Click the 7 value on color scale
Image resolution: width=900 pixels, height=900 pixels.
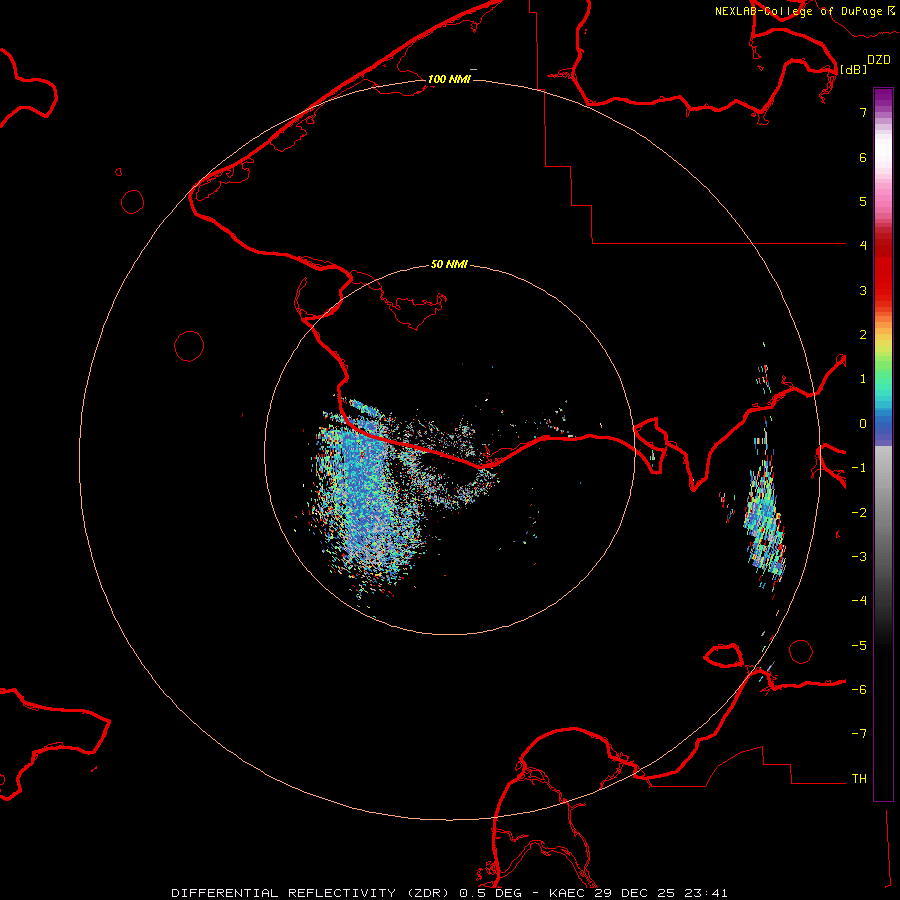click(863, 113)
